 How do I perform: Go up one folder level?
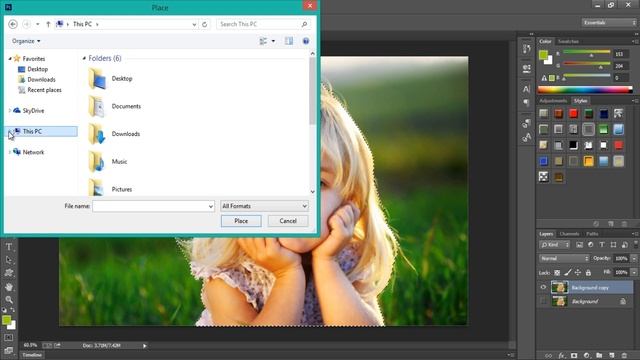click(48, 24)
